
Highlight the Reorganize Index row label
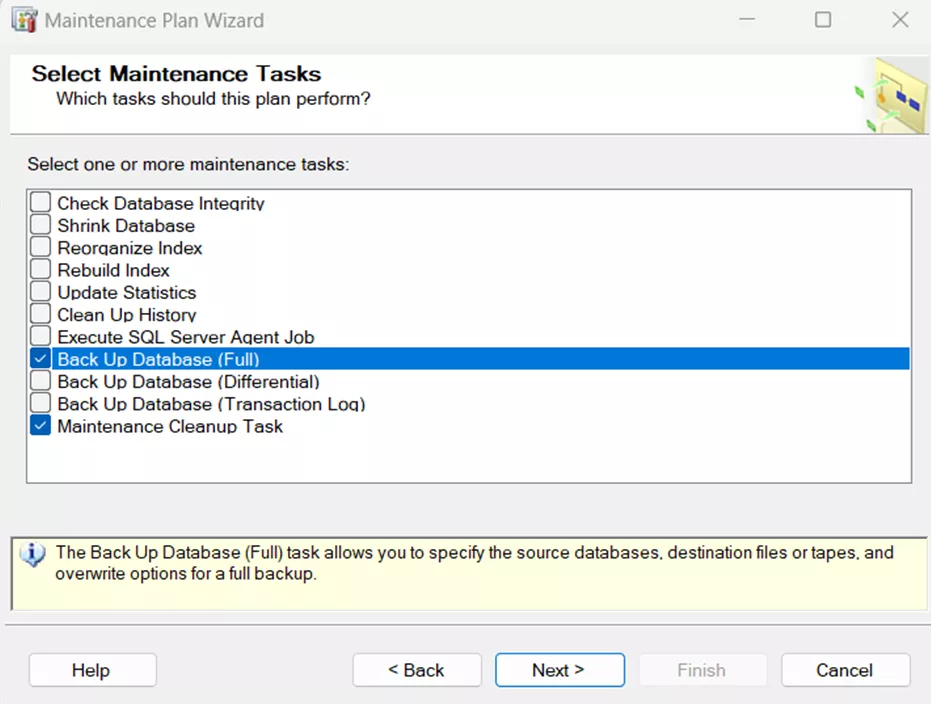[129, 248]
